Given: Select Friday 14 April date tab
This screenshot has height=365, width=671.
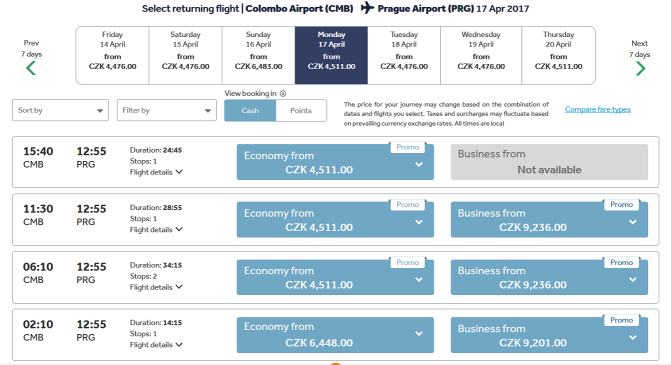Looking at the screenshot, I should click(x=113, y=55).
